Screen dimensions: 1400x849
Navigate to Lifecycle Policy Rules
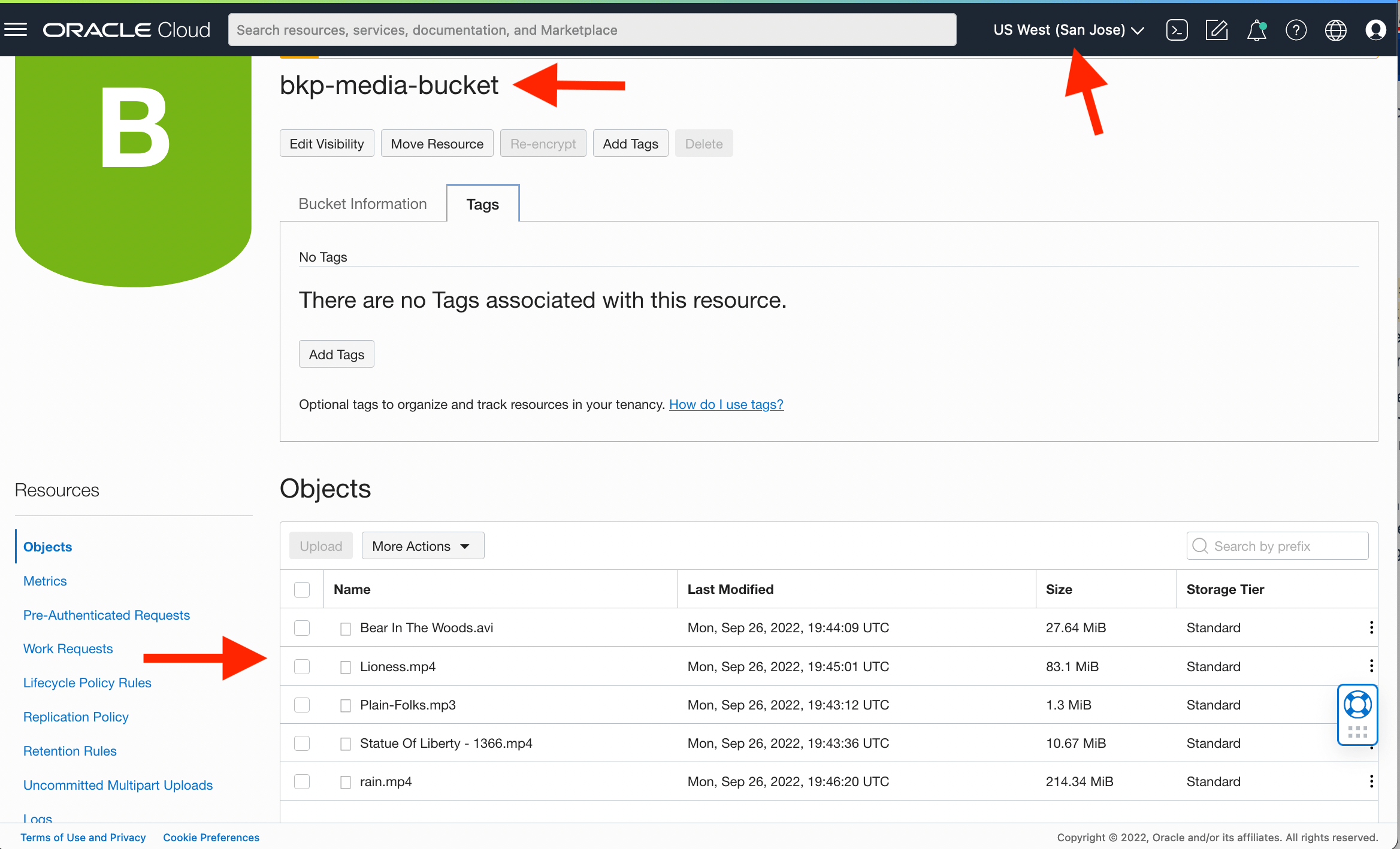pyautogui.click(x=87, y=683)
